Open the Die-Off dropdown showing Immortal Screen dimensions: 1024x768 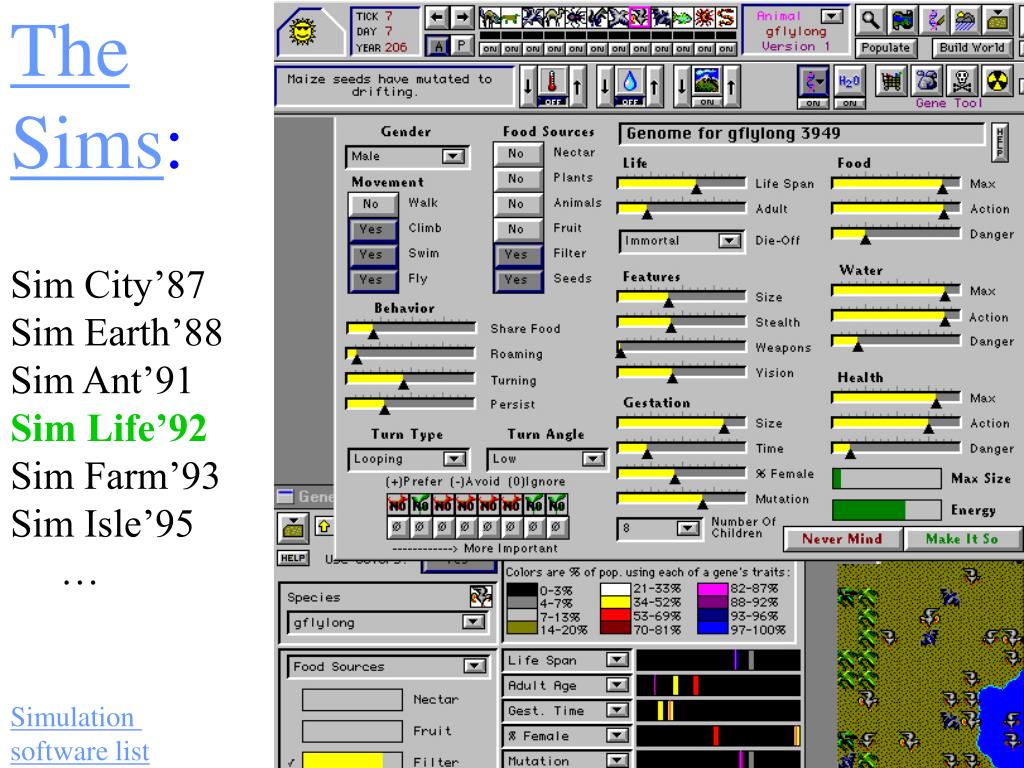(680, 241)
